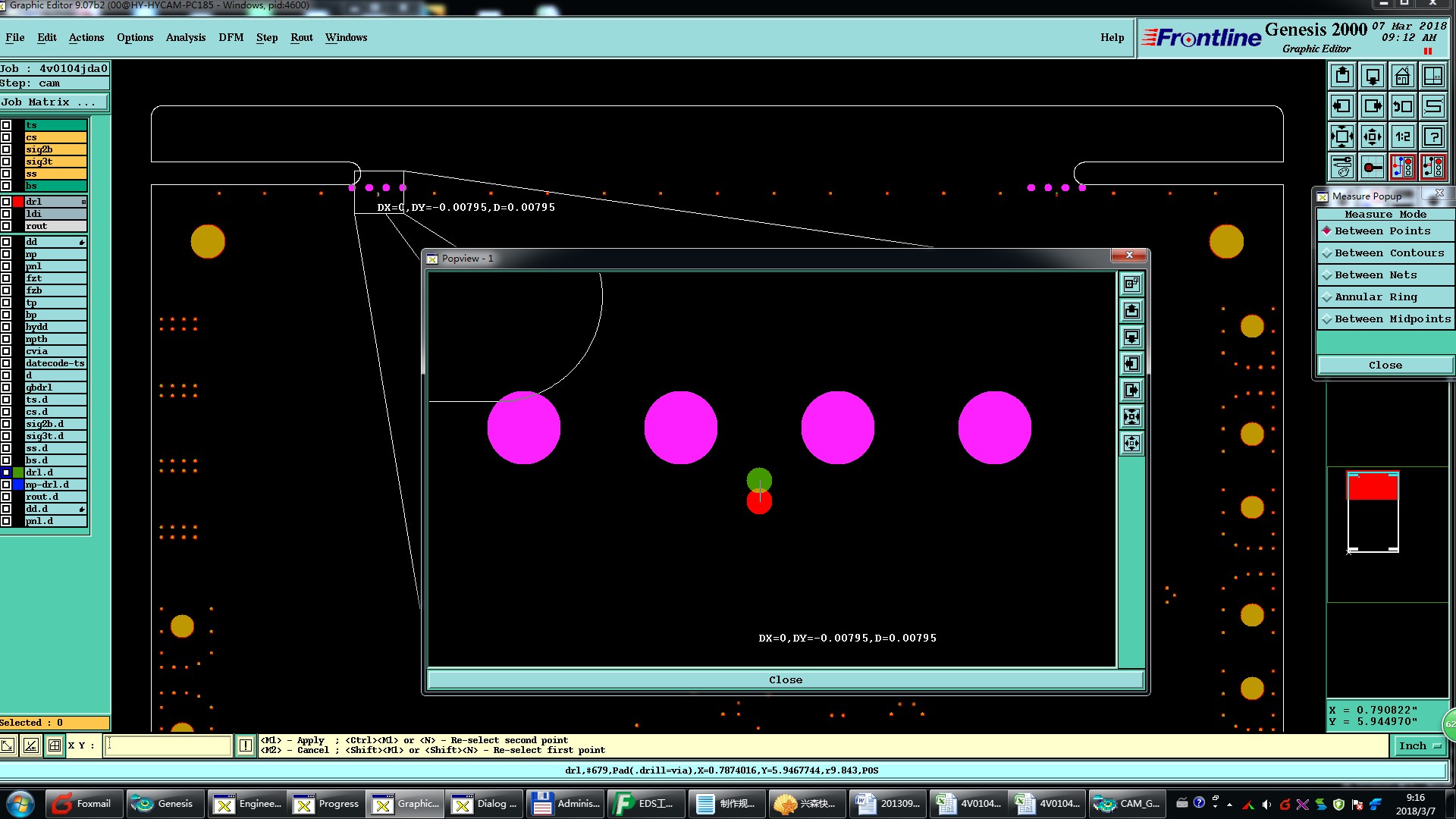Image resolution: width=1456 pixels, height=819 pixels.
Task: Open the tools wrench and palette icon
Action: pos(1342,167)
